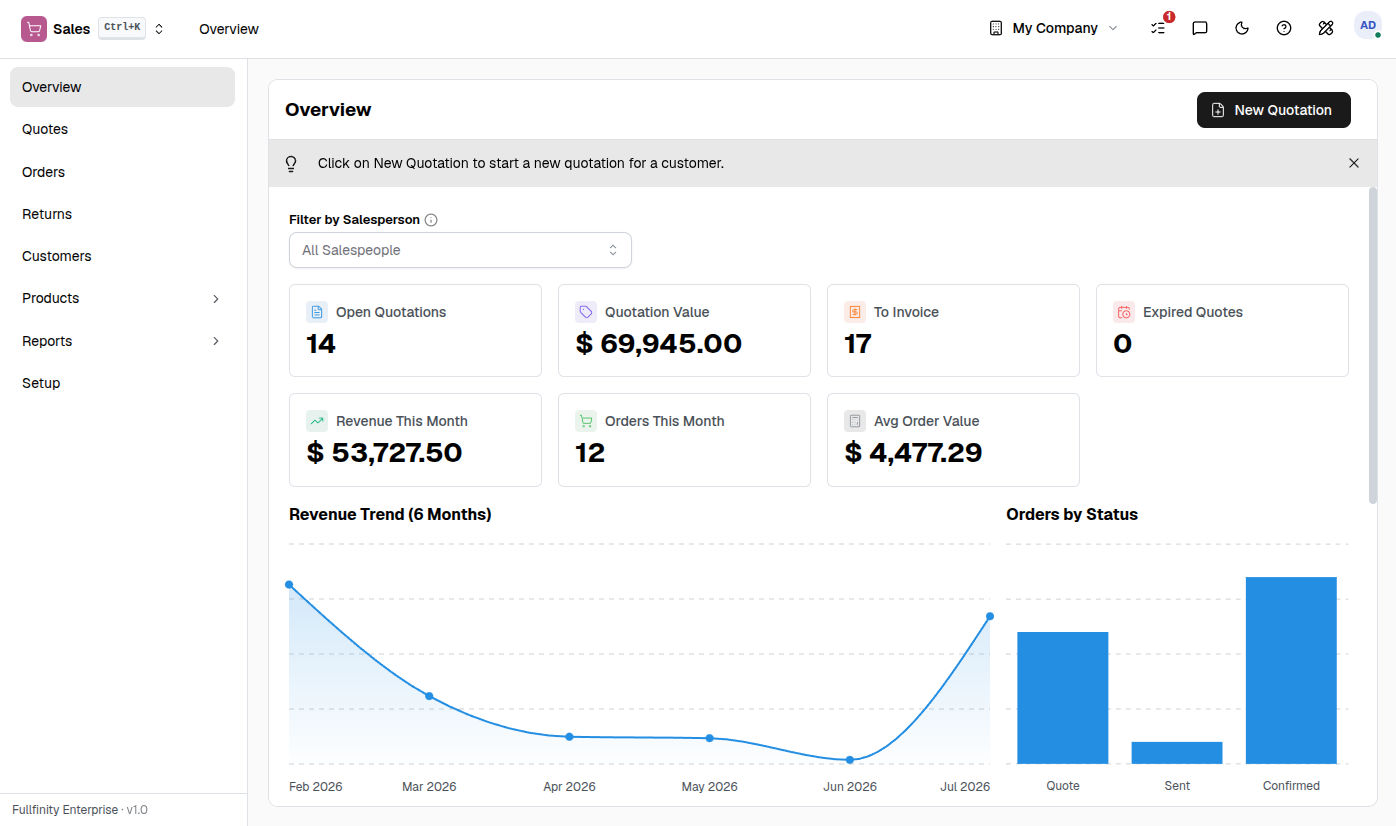Open the To Invoice card showing 17
This screenshot has height=826, width=1396.
pos(953,330)
